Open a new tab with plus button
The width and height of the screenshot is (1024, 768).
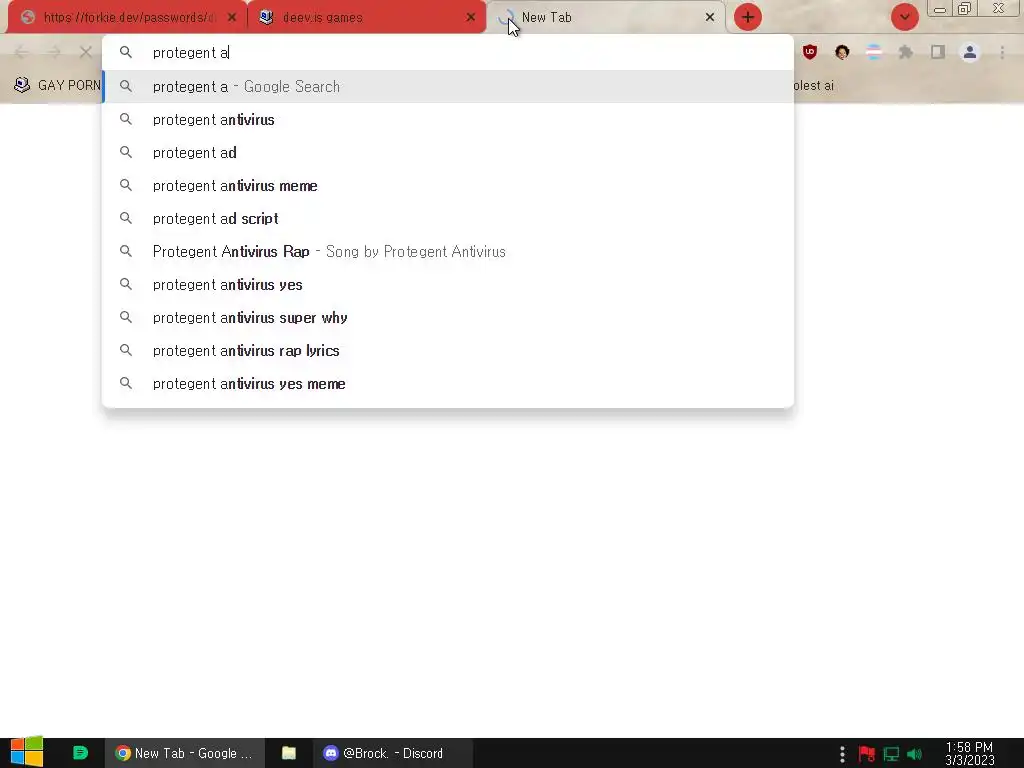coord(748,17)
